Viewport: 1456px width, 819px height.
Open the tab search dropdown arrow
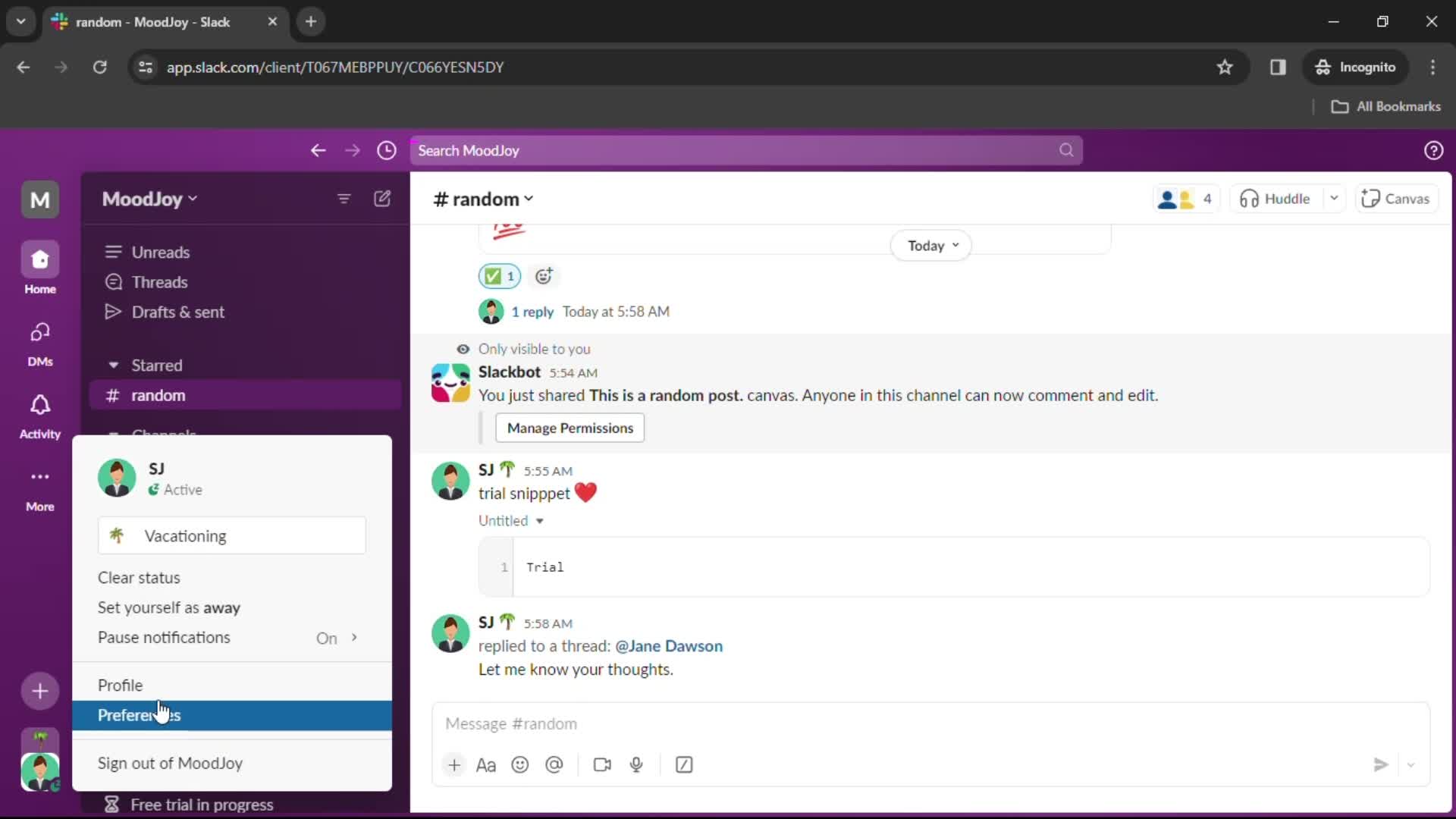tap(21, 21)
